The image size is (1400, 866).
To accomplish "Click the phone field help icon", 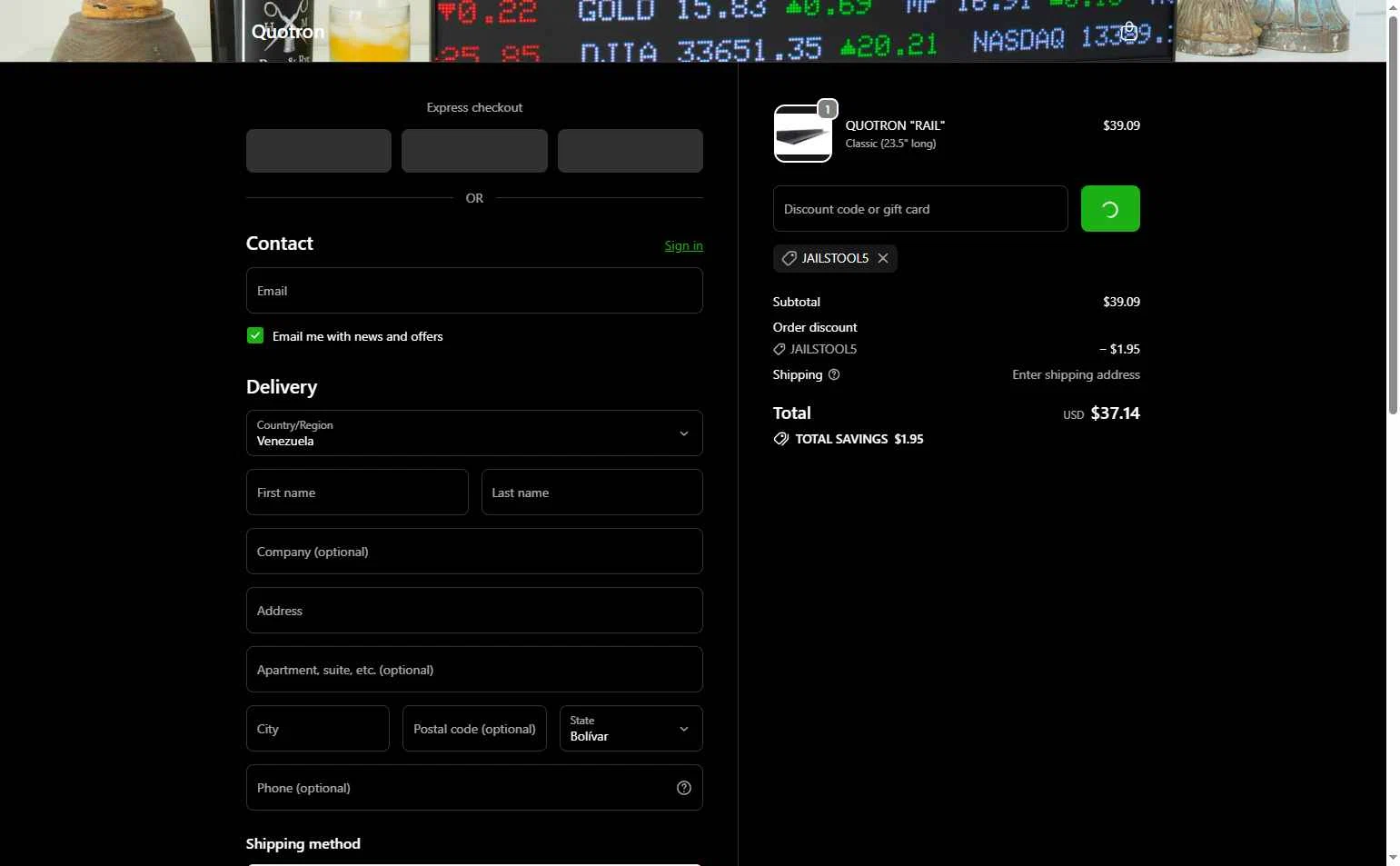I will click(x=684, y=788).
